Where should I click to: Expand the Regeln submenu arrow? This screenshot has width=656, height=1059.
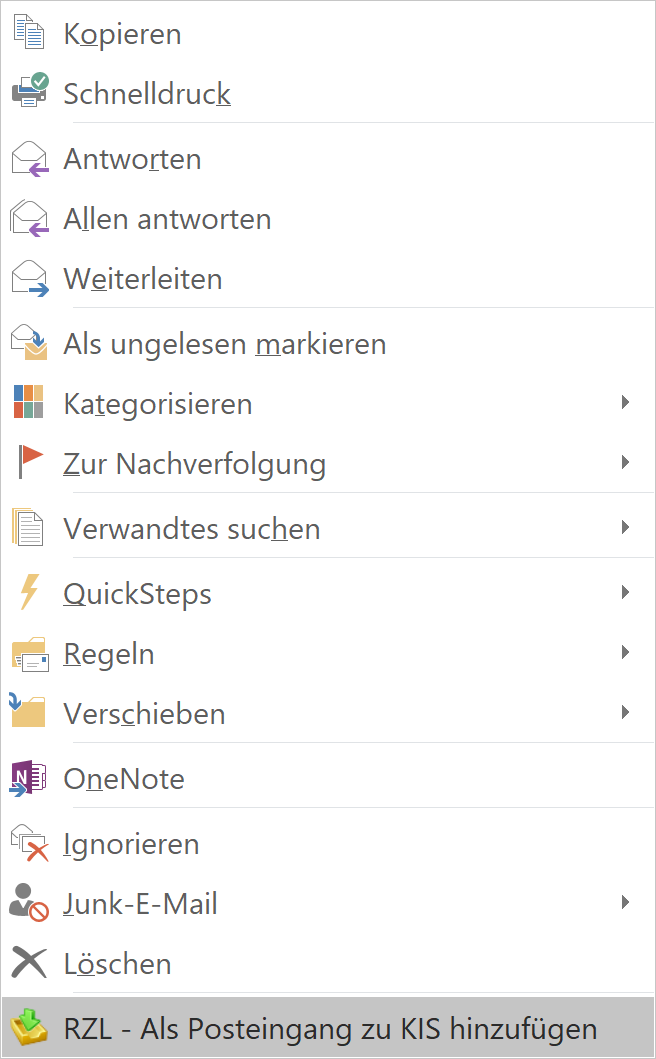click(x=627, y=652)
